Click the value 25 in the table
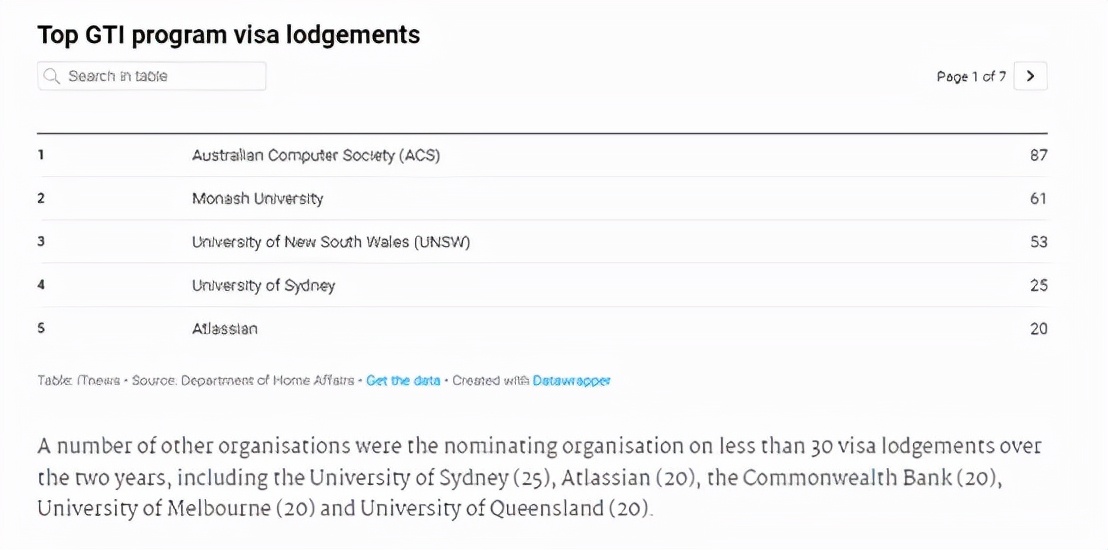The image size is (1108, 550). pyautogui.click(x=1038, y=286)
